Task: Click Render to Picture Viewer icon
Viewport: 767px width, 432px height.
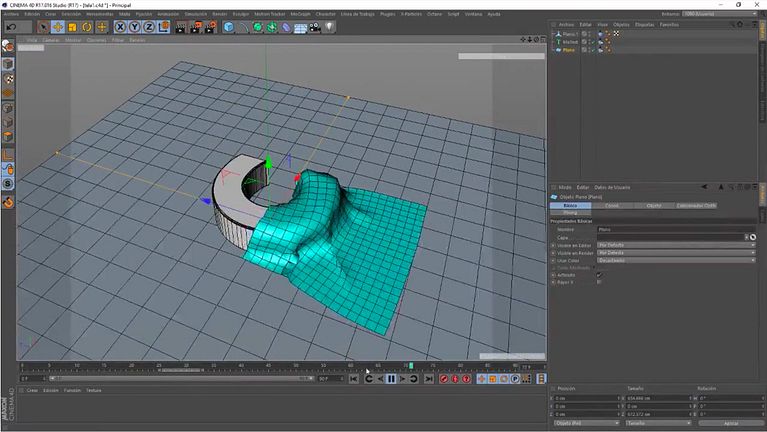Action: pyautogui.click(x=196, y=27)
